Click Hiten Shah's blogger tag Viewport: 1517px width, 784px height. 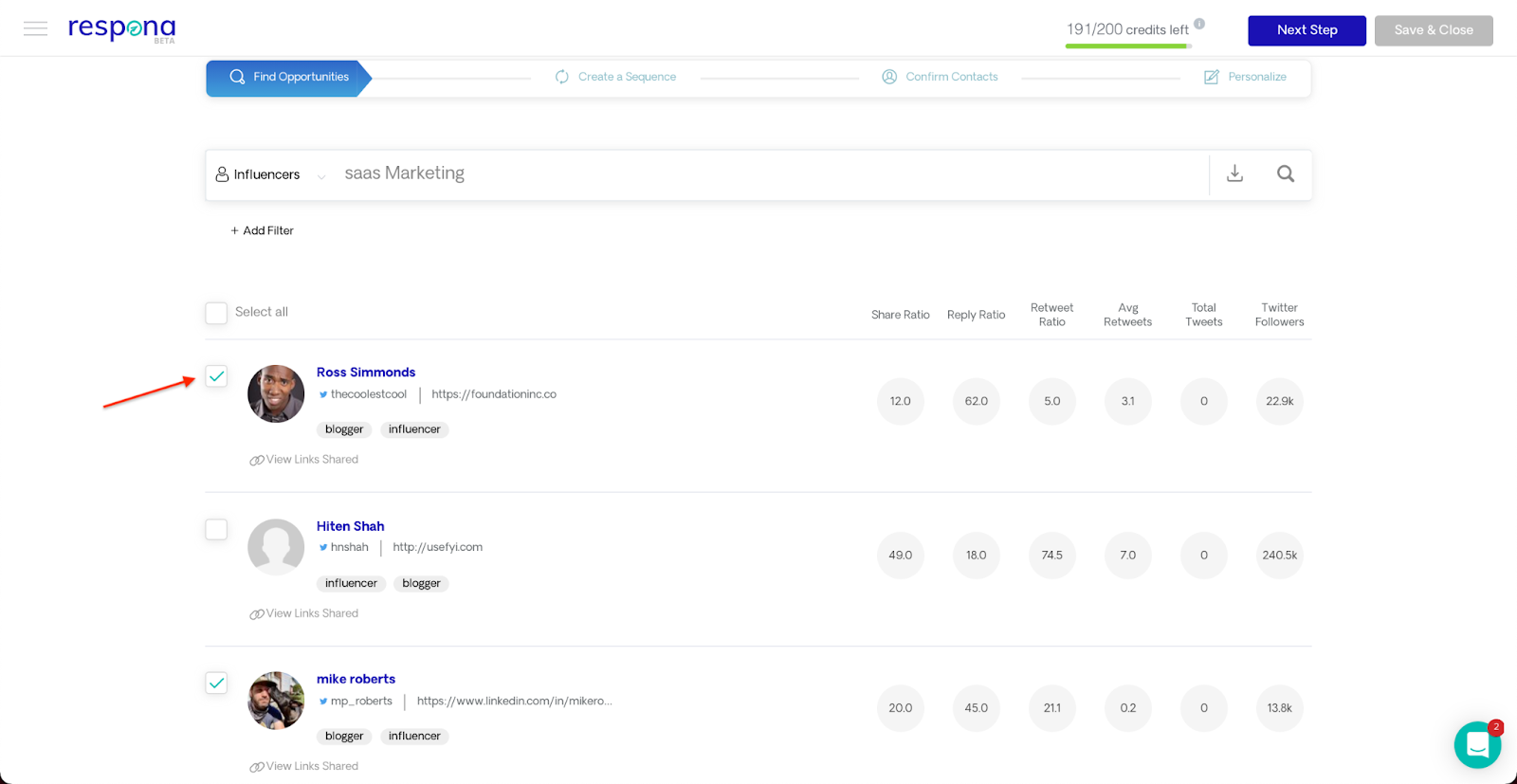coord(421,583)
